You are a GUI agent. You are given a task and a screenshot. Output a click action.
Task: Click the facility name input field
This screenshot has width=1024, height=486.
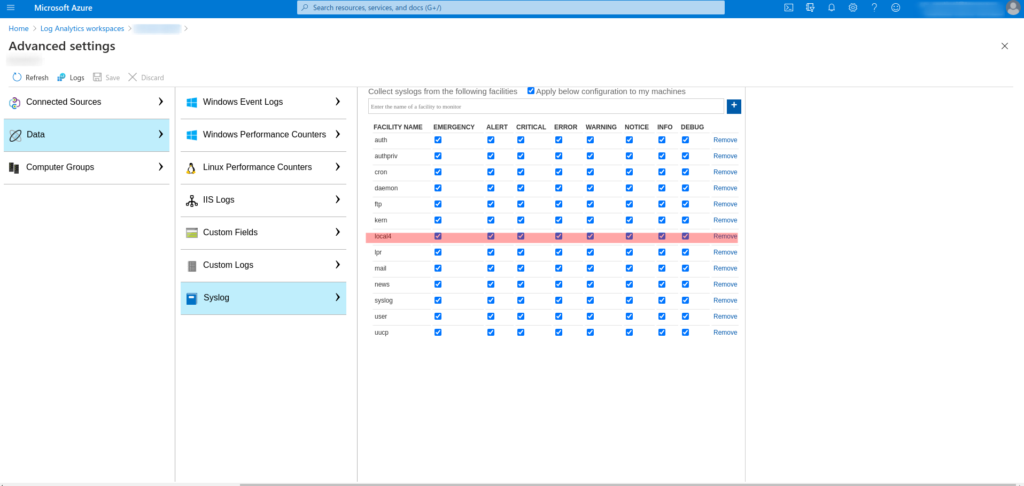546,106
